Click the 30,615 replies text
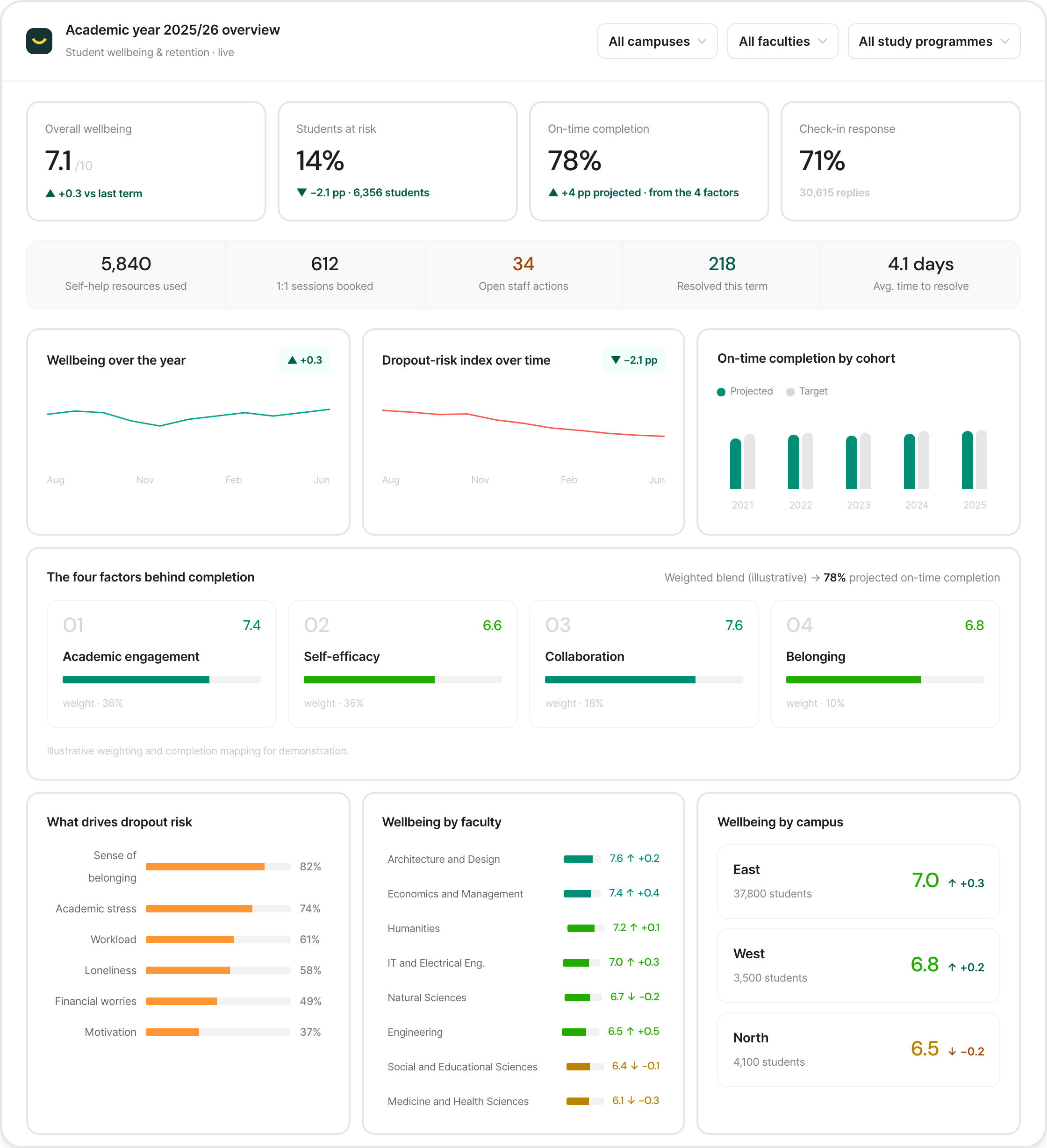The height and width of the screenshot is (1148, 1047). point(834,193)
